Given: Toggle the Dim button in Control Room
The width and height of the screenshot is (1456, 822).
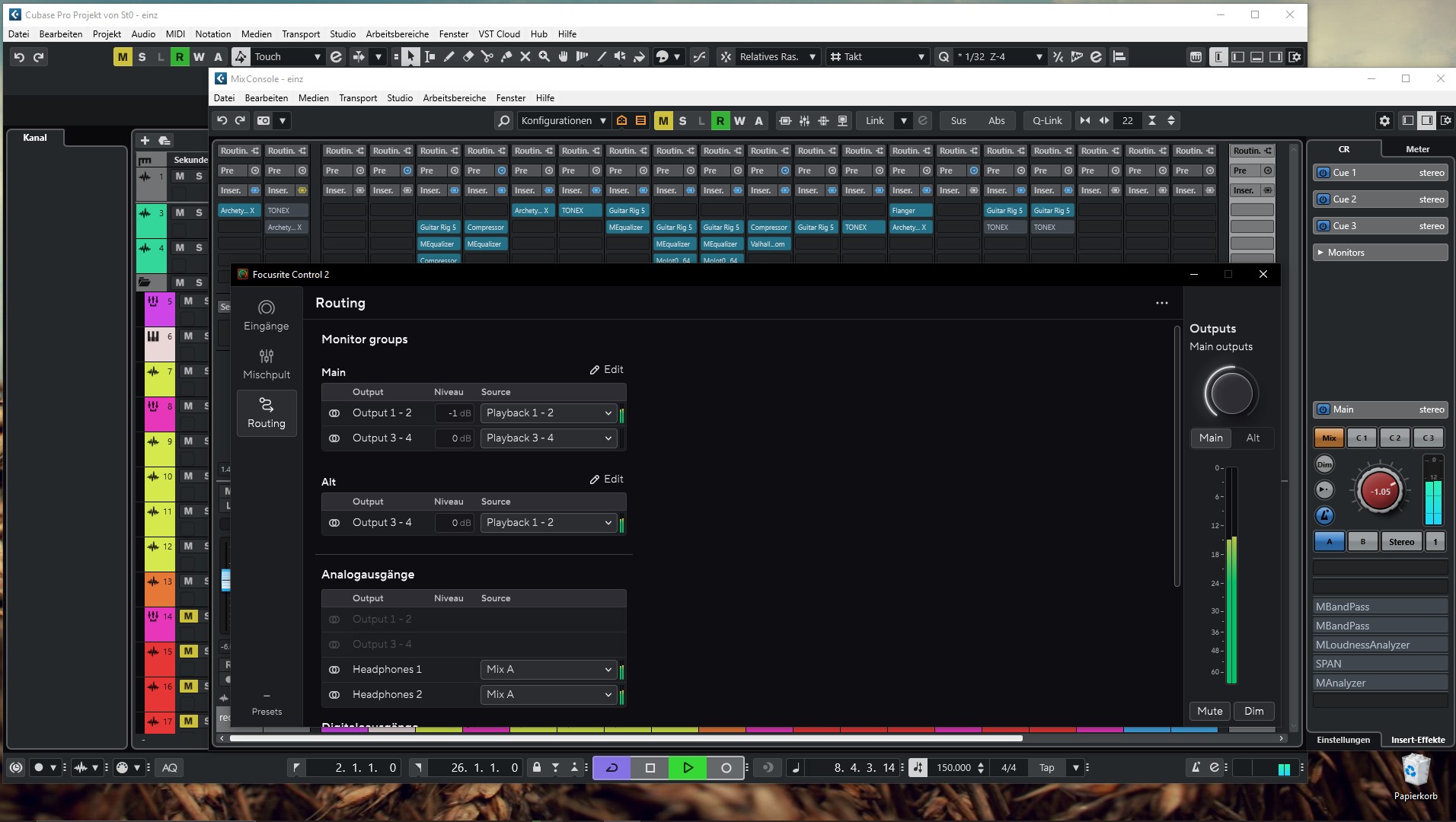Looking at the screenshot, I should [1324, 464].
